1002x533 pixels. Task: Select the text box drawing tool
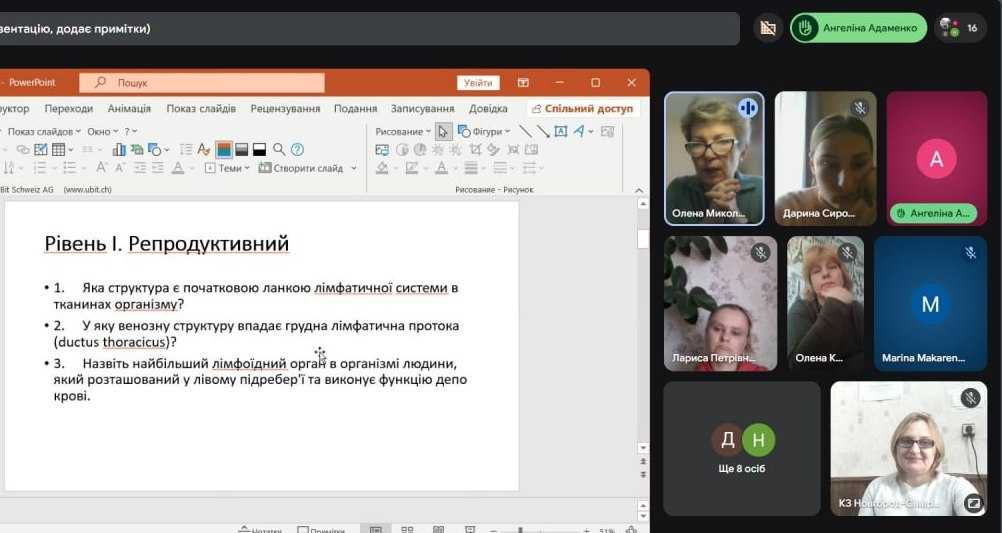(x=561, y=131)
